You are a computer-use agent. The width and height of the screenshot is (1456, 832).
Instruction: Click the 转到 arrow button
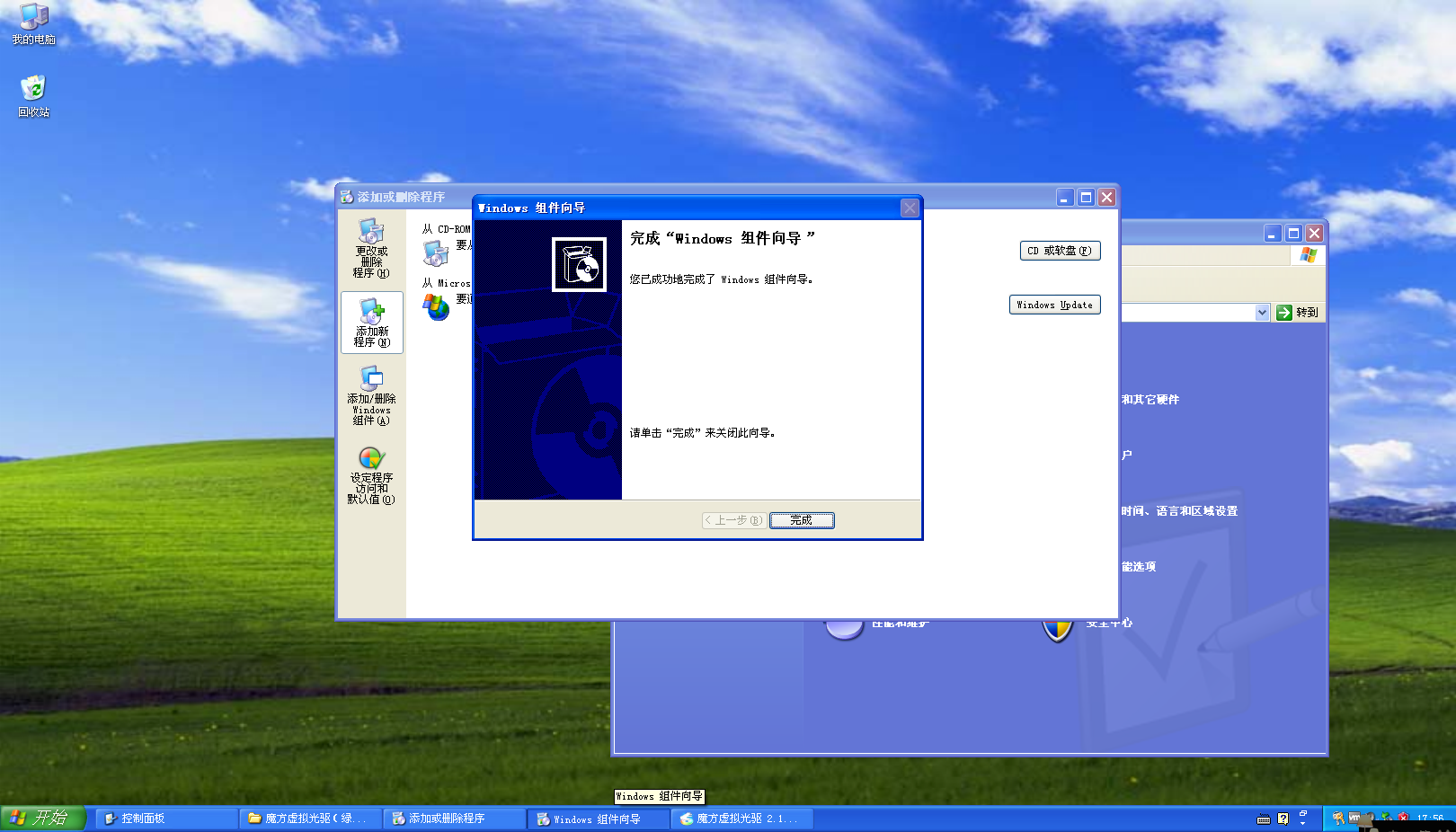(1297, 313)
